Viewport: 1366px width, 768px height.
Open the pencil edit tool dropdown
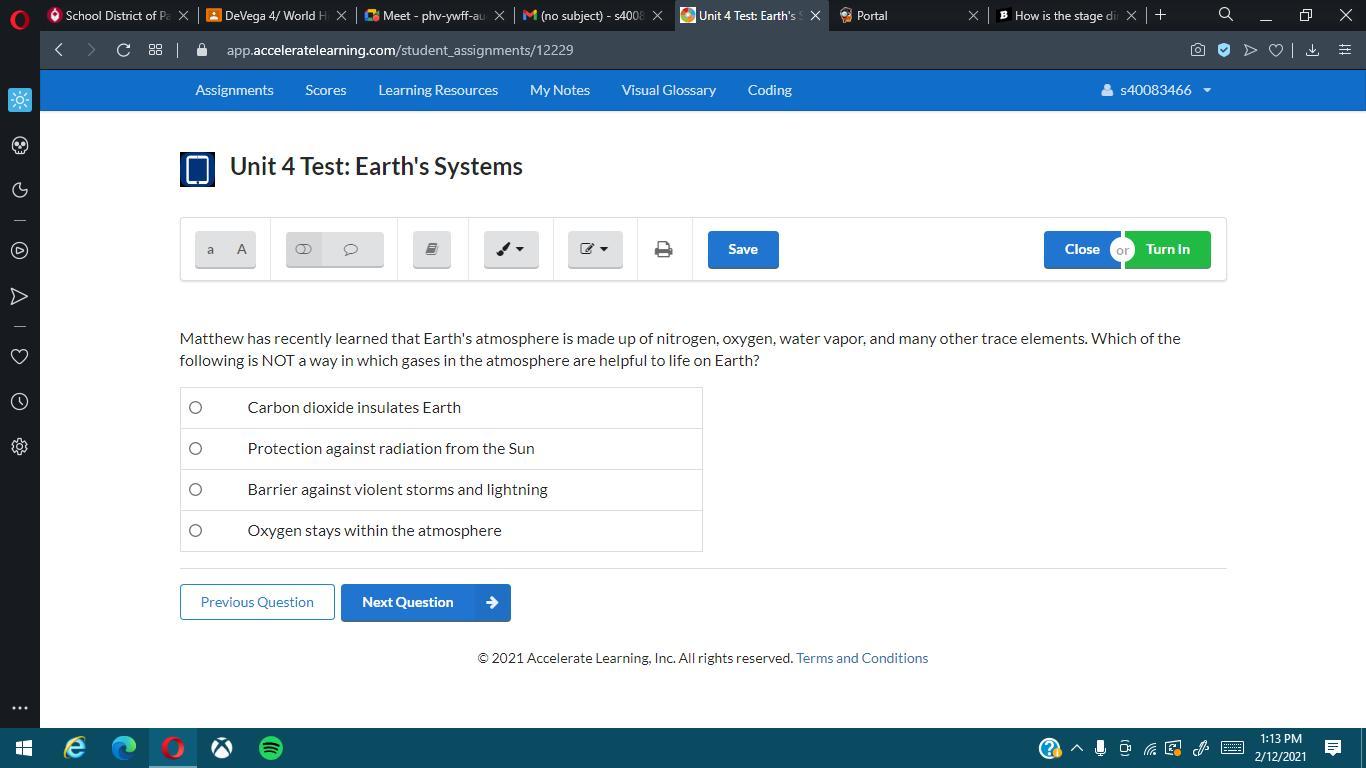coord(595,249)
